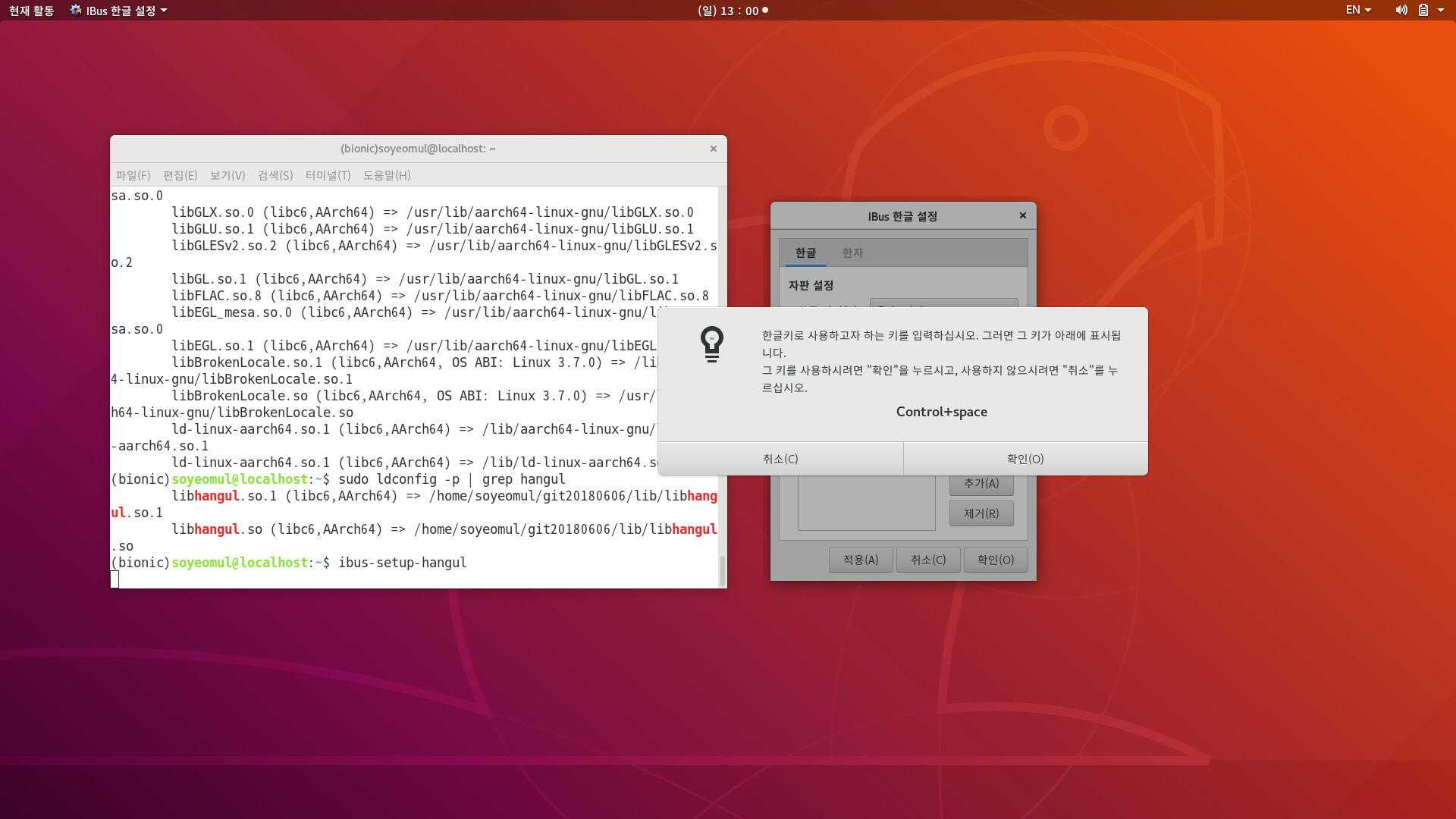Open the 검색(S) menu in the terminal
The height and width of the screenshot is (819, 1456).
tap(275, 175)
